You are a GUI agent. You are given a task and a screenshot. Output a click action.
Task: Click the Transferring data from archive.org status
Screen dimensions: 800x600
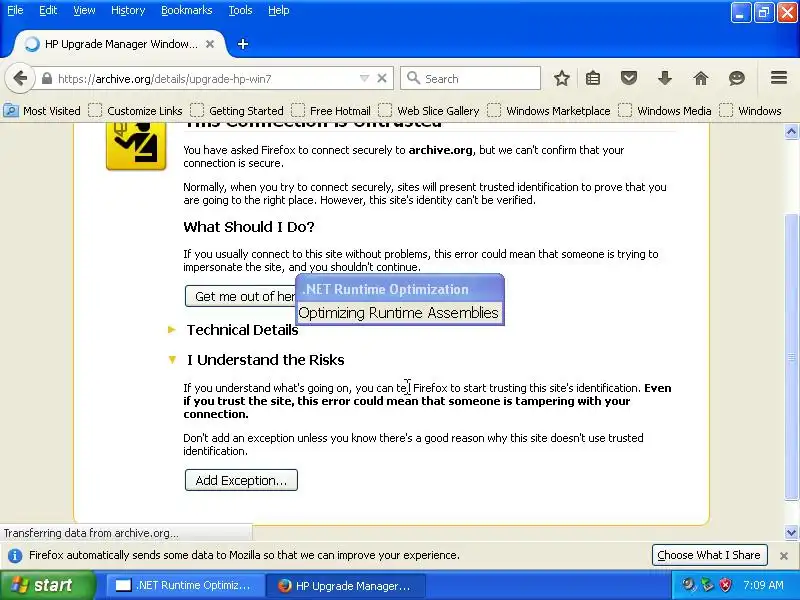tap(91, 533)
